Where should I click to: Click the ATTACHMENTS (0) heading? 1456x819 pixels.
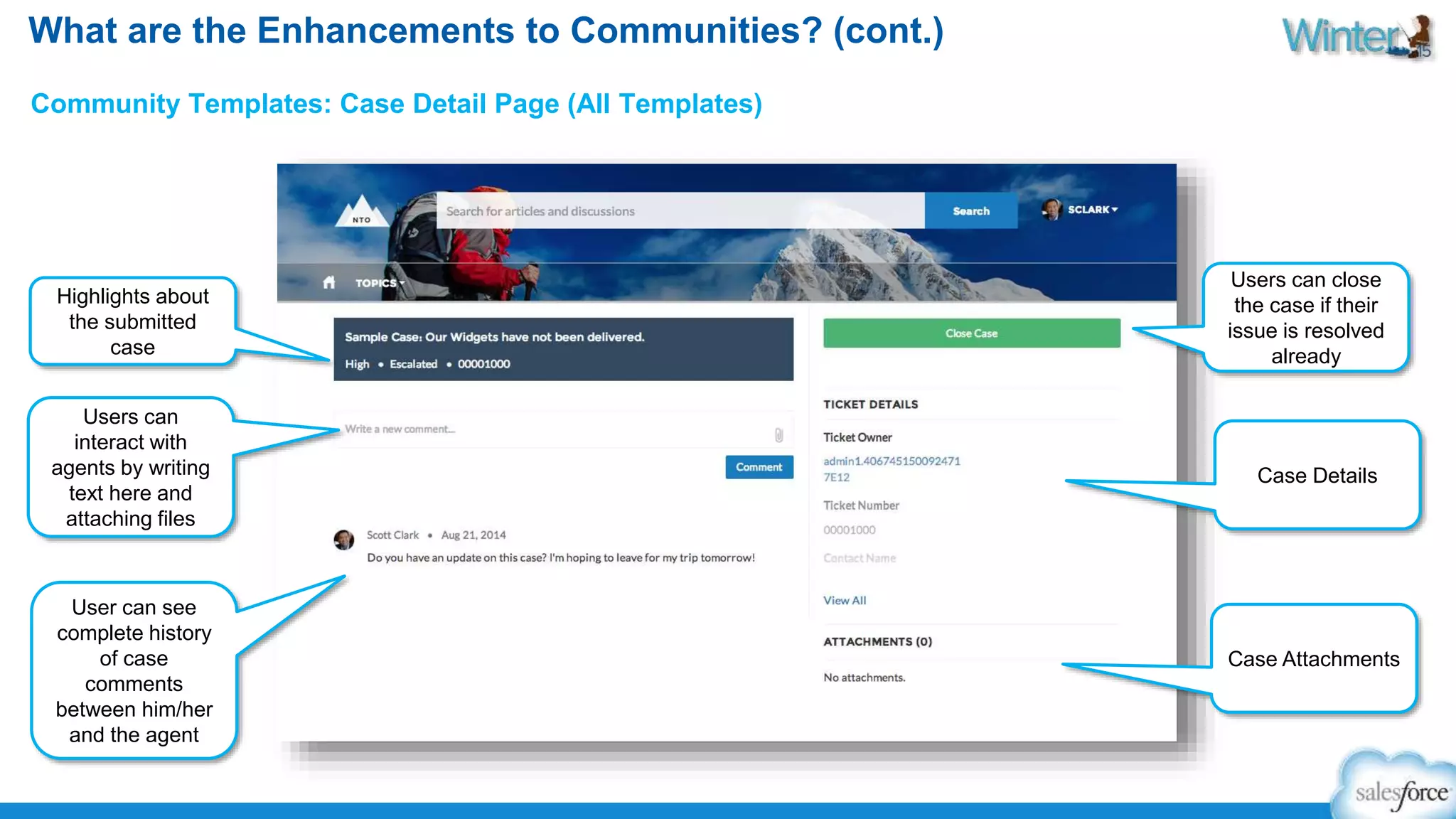(x=877, y=642)
